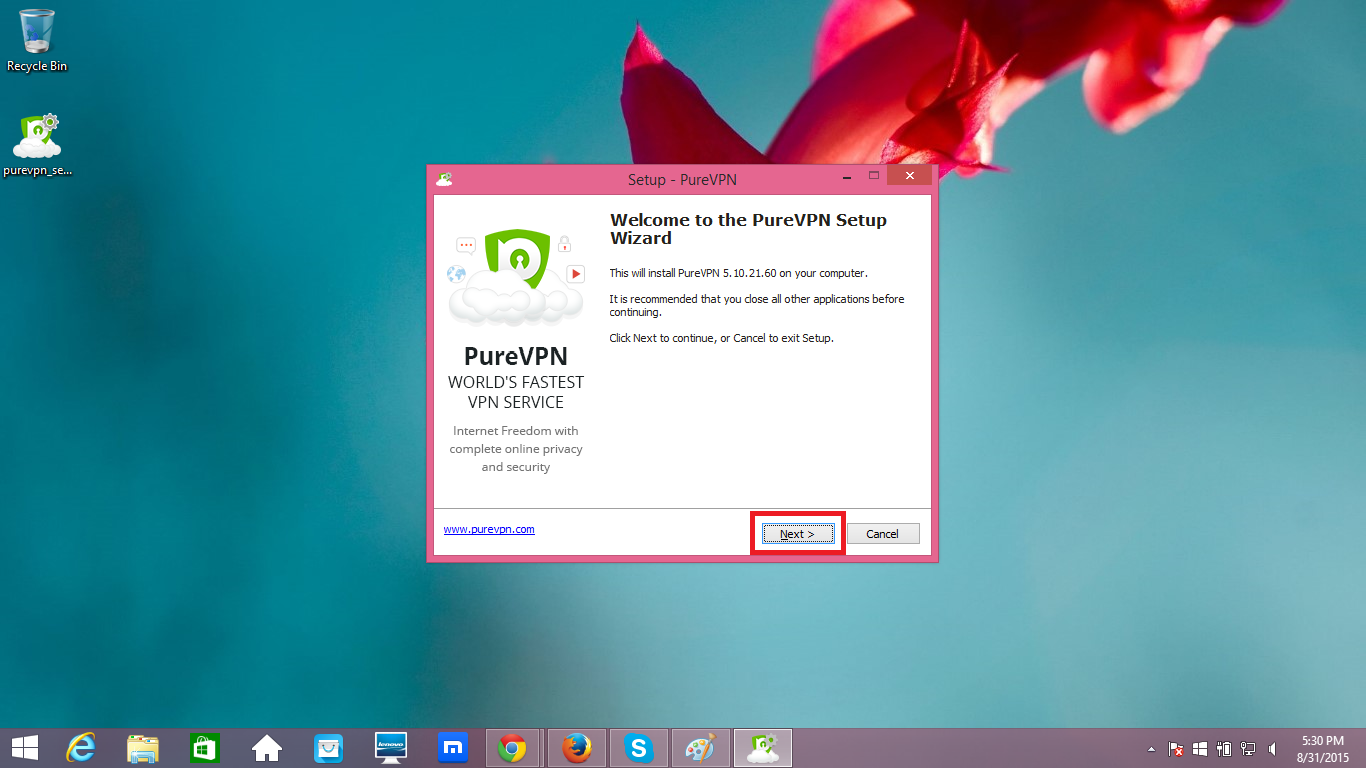Click the 'WORLD'S FASTEST VPN SERVICE' text
Viewport: 1366px width, 768px height.
click(x=516, y=392)
